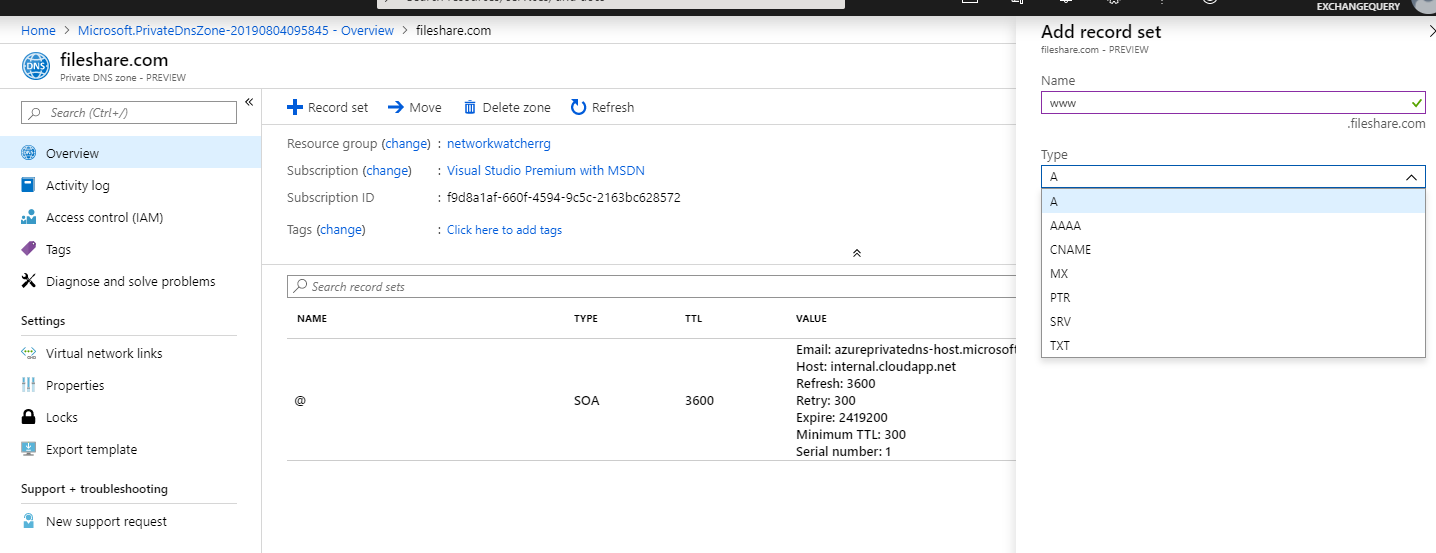This screenshot has width=1436, height=553.
Task: Open Virtual network links settings
Action: [103, 353]
